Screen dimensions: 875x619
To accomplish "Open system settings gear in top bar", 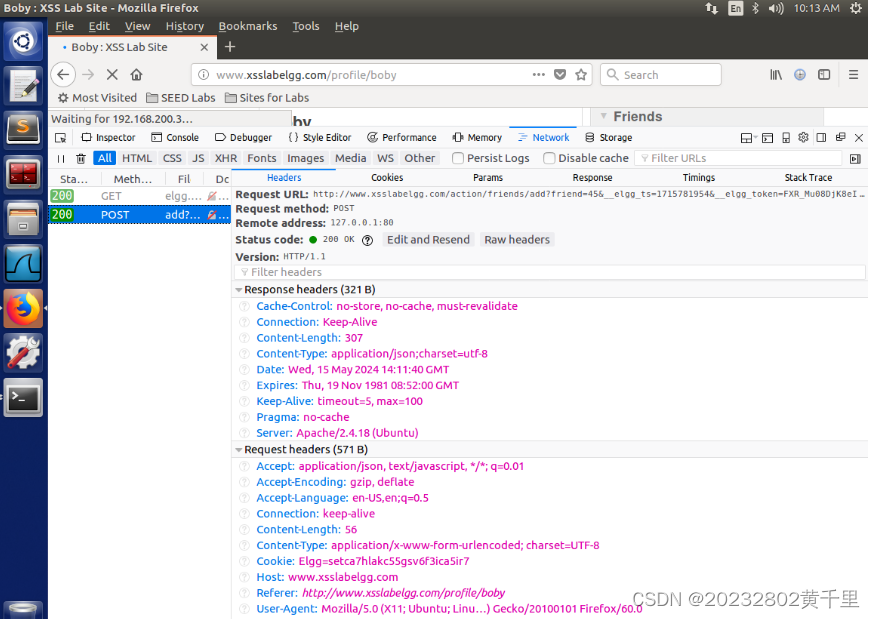I will pyautogui.click(x=855, y=8).
